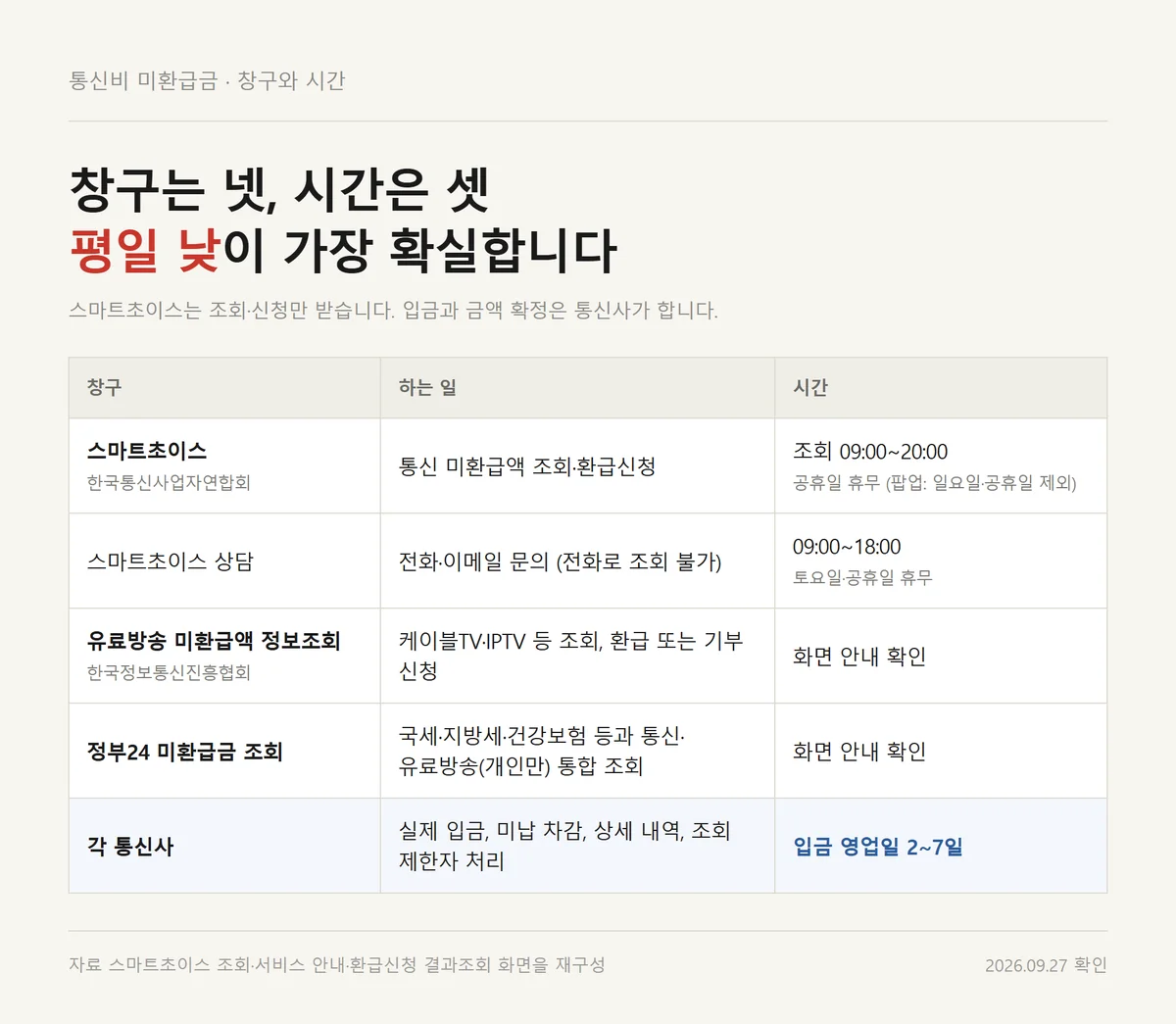Click the date stamp '2026.09.27 확인'

click(1046, 964)
